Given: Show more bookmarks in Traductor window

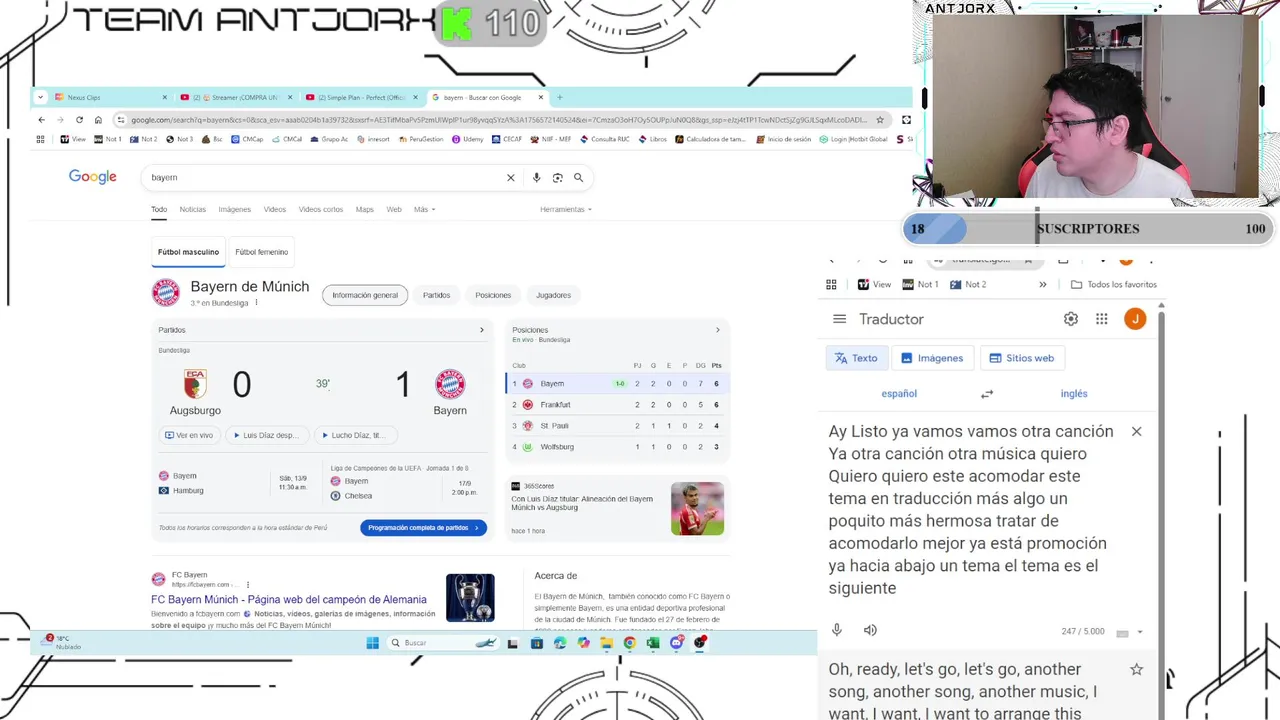Looking at the screenshot, I should click(x=1042, y=284).
